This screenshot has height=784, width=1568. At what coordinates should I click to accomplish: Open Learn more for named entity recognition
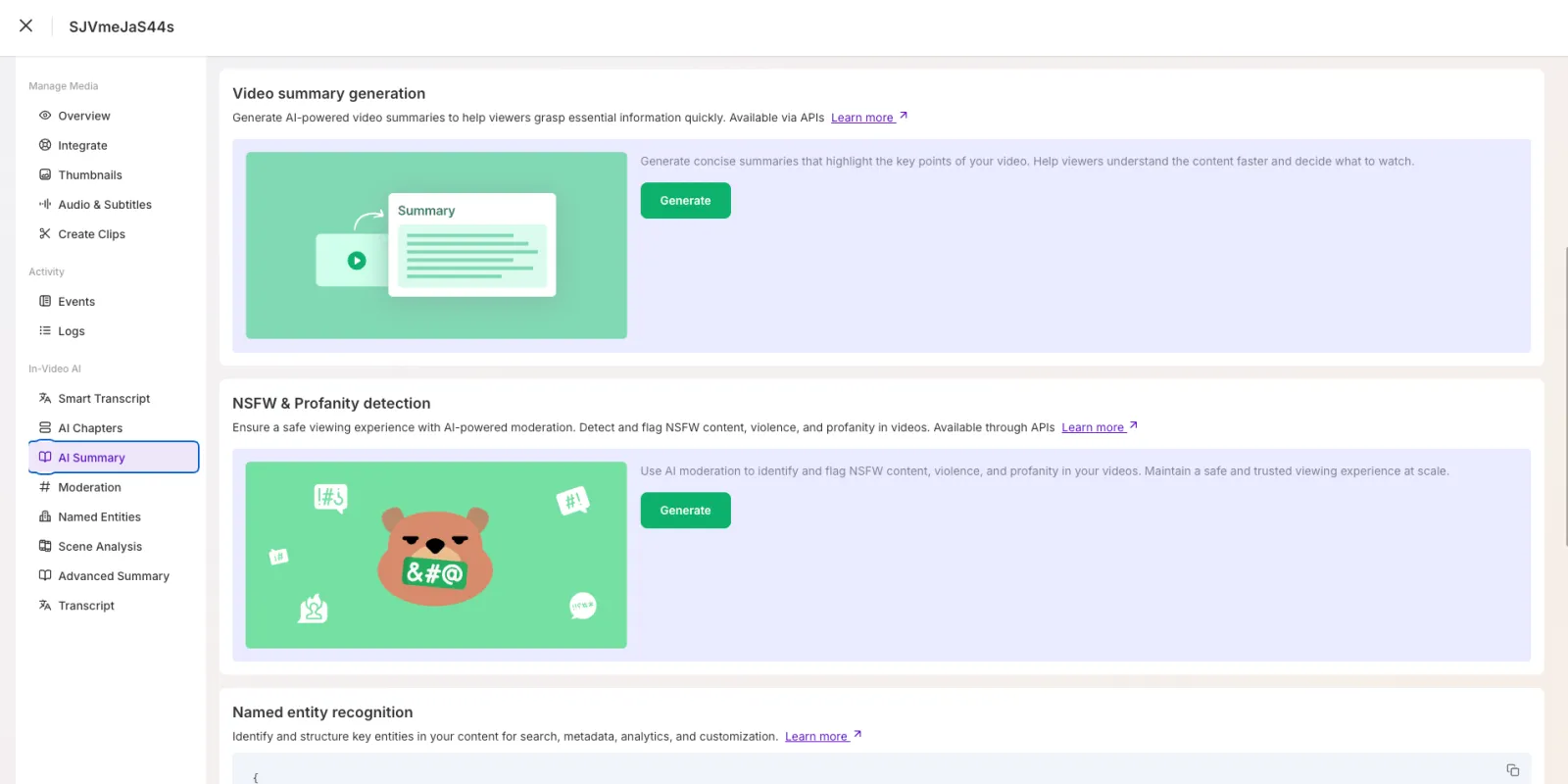point(823,736)
